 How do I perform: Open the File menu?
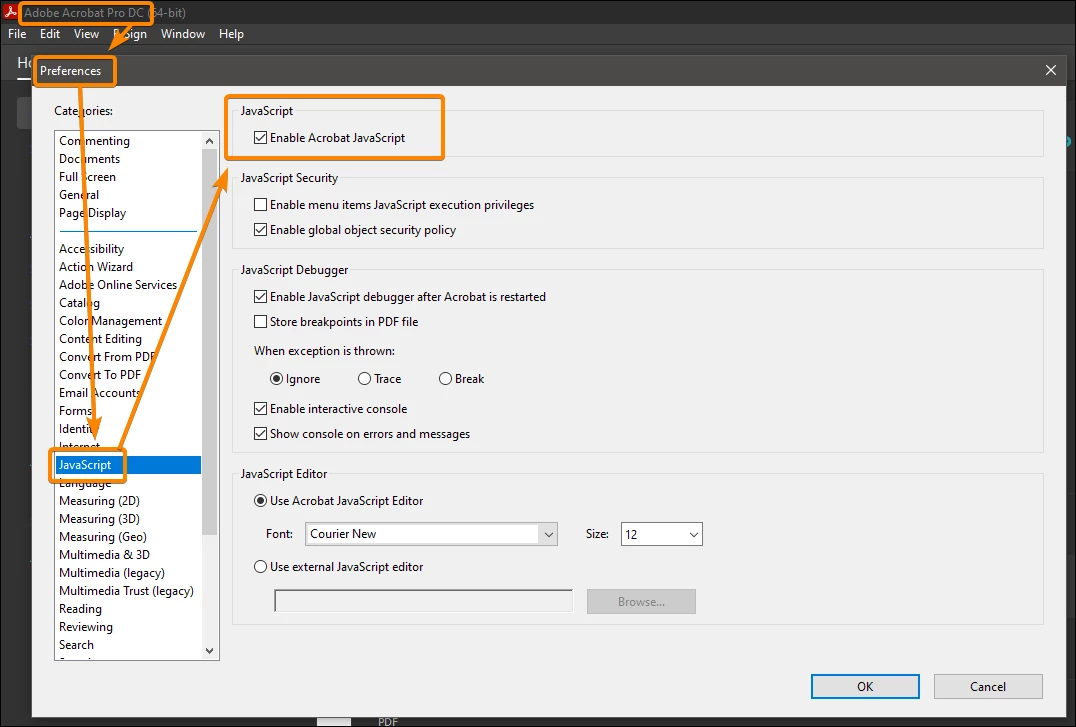click(x=17, y=34)
